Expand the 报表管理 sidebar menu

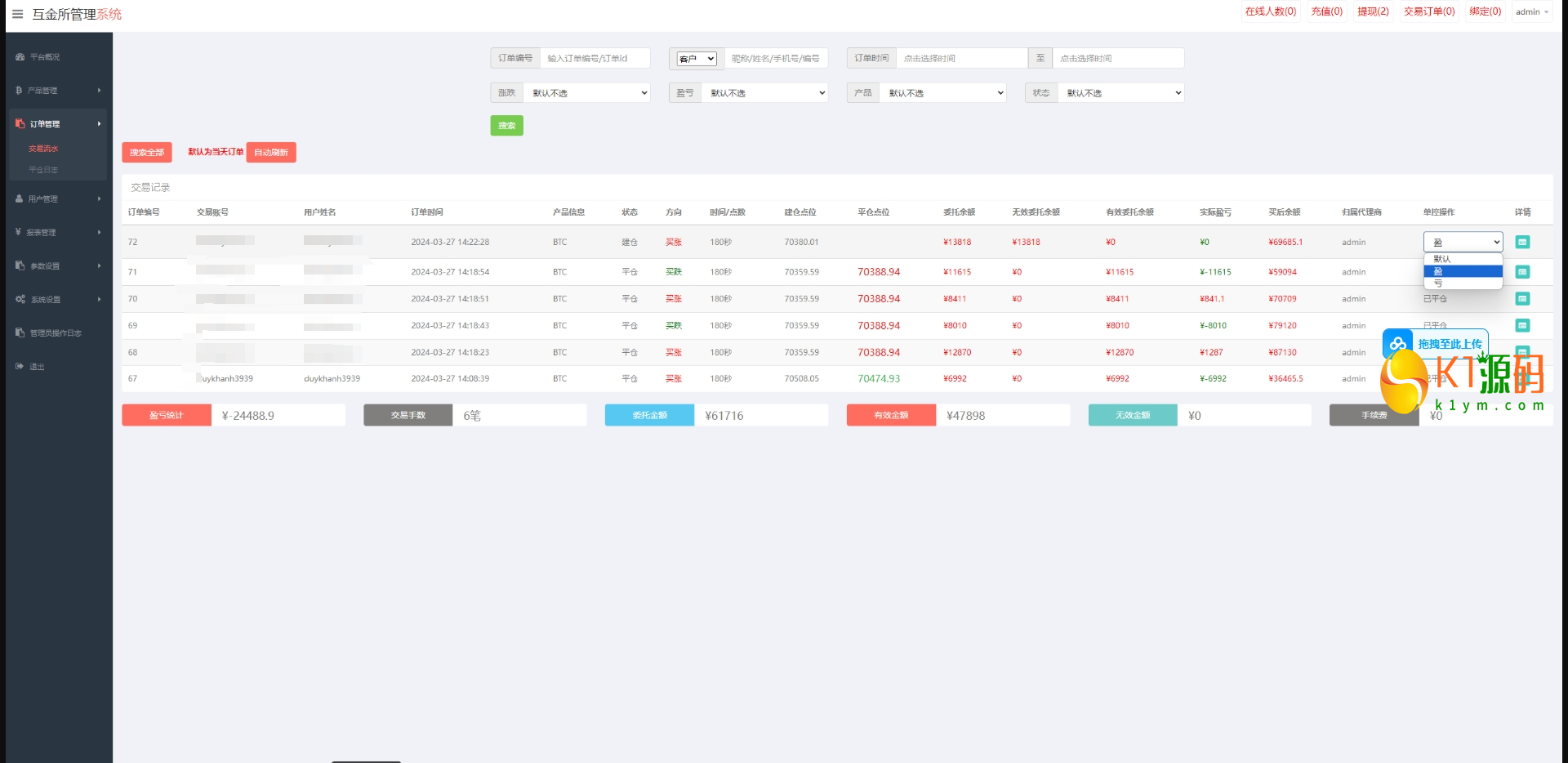coord(57,233)
